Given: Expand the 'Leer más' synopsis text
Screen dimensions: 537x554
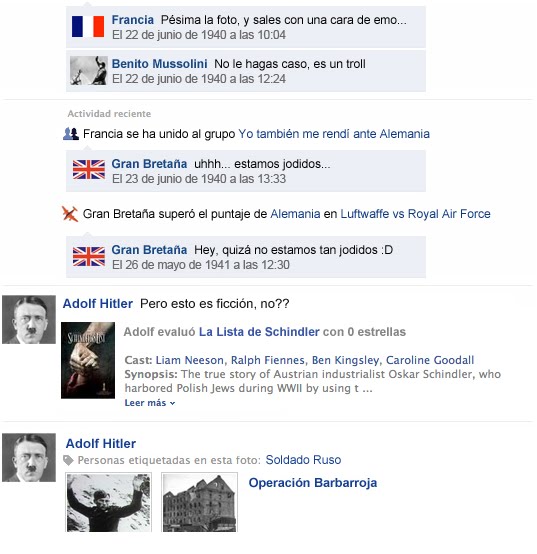Looking at the screenshot, I should [149, 403].
